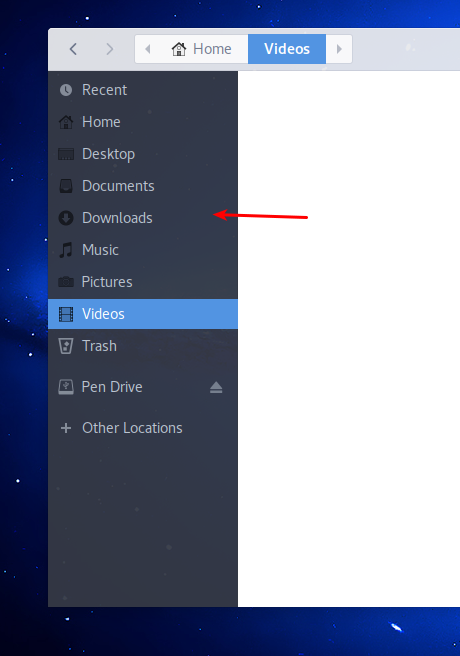Click the Music note icon
460x656 pixels.
click(66, 250)
